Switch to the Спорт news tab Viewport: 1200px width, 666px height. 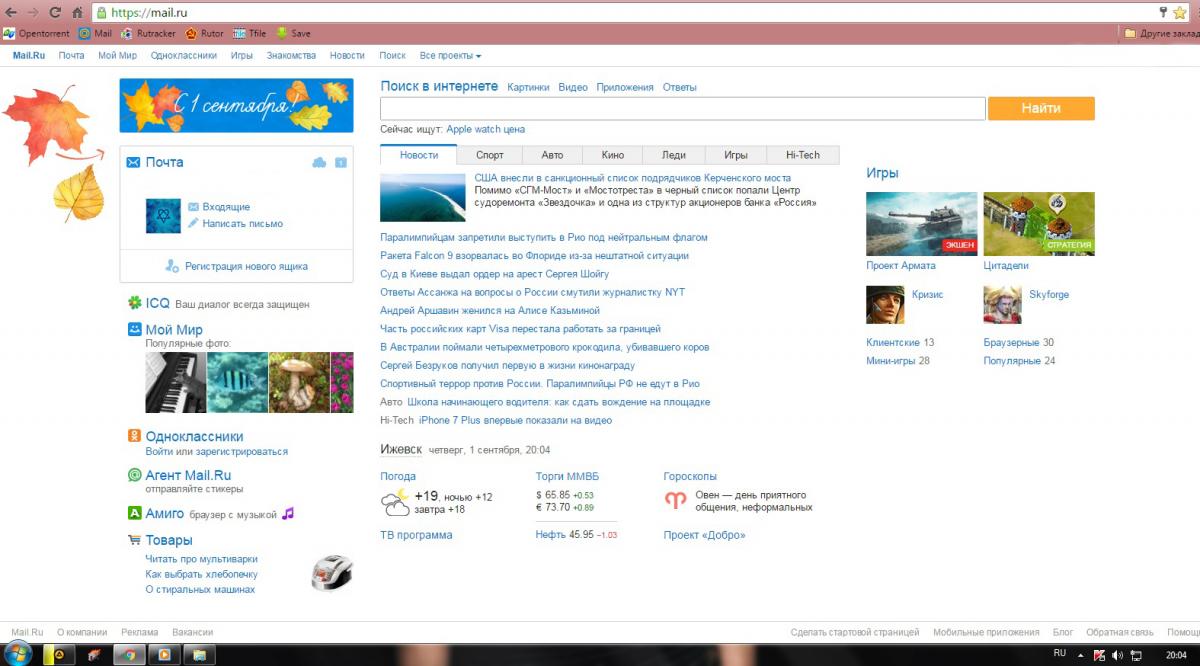pos(490,155)
